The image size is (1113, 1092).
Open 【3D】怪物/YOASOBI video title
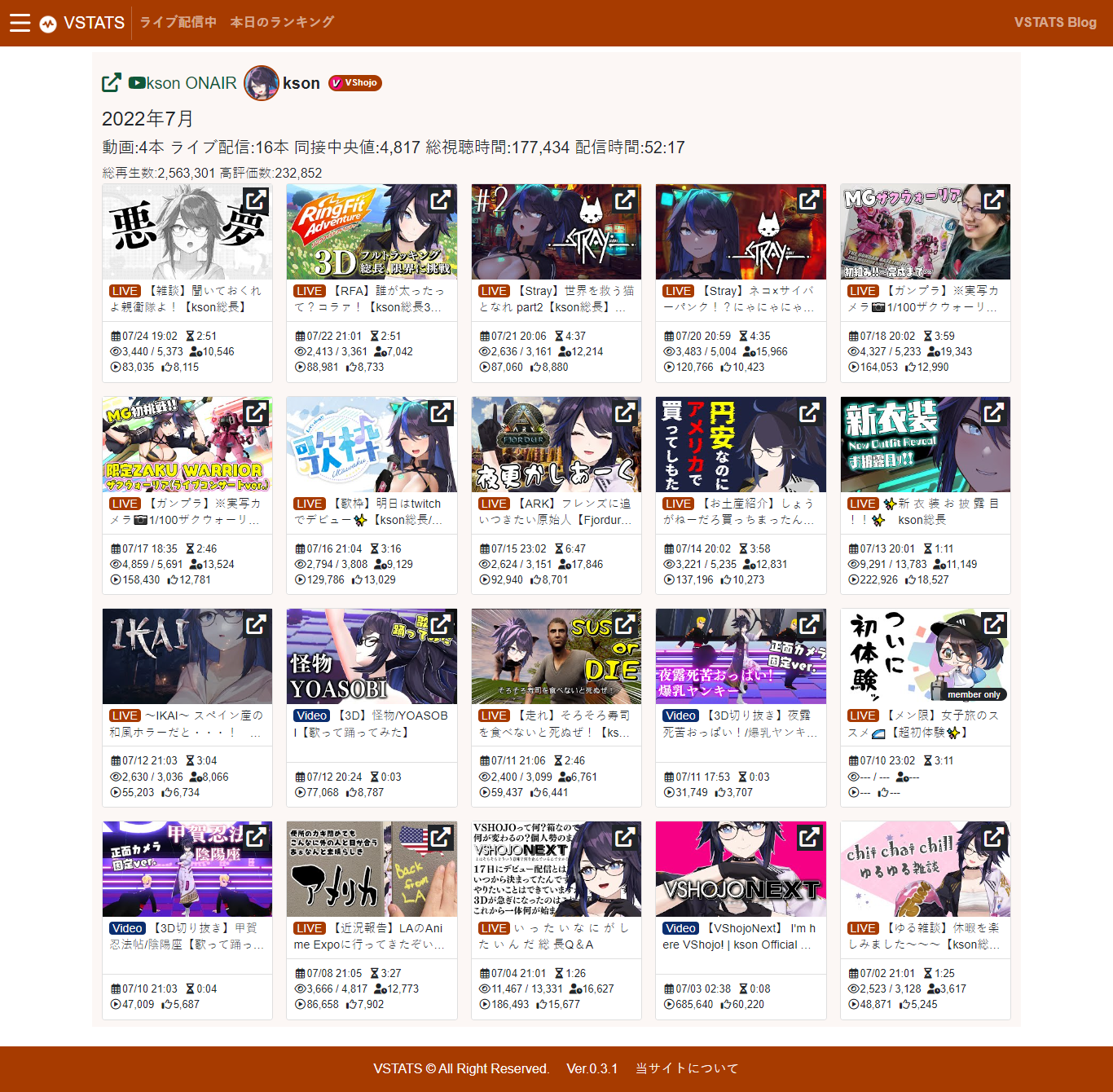372,724
